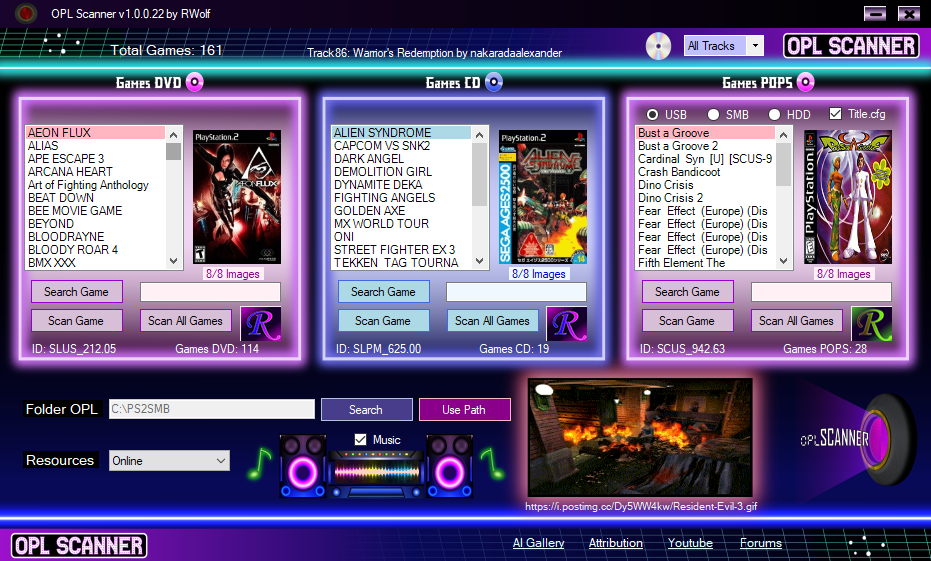Click the DVD games list scroll-up arrow
931x561 pixels.
click(173, 135)
